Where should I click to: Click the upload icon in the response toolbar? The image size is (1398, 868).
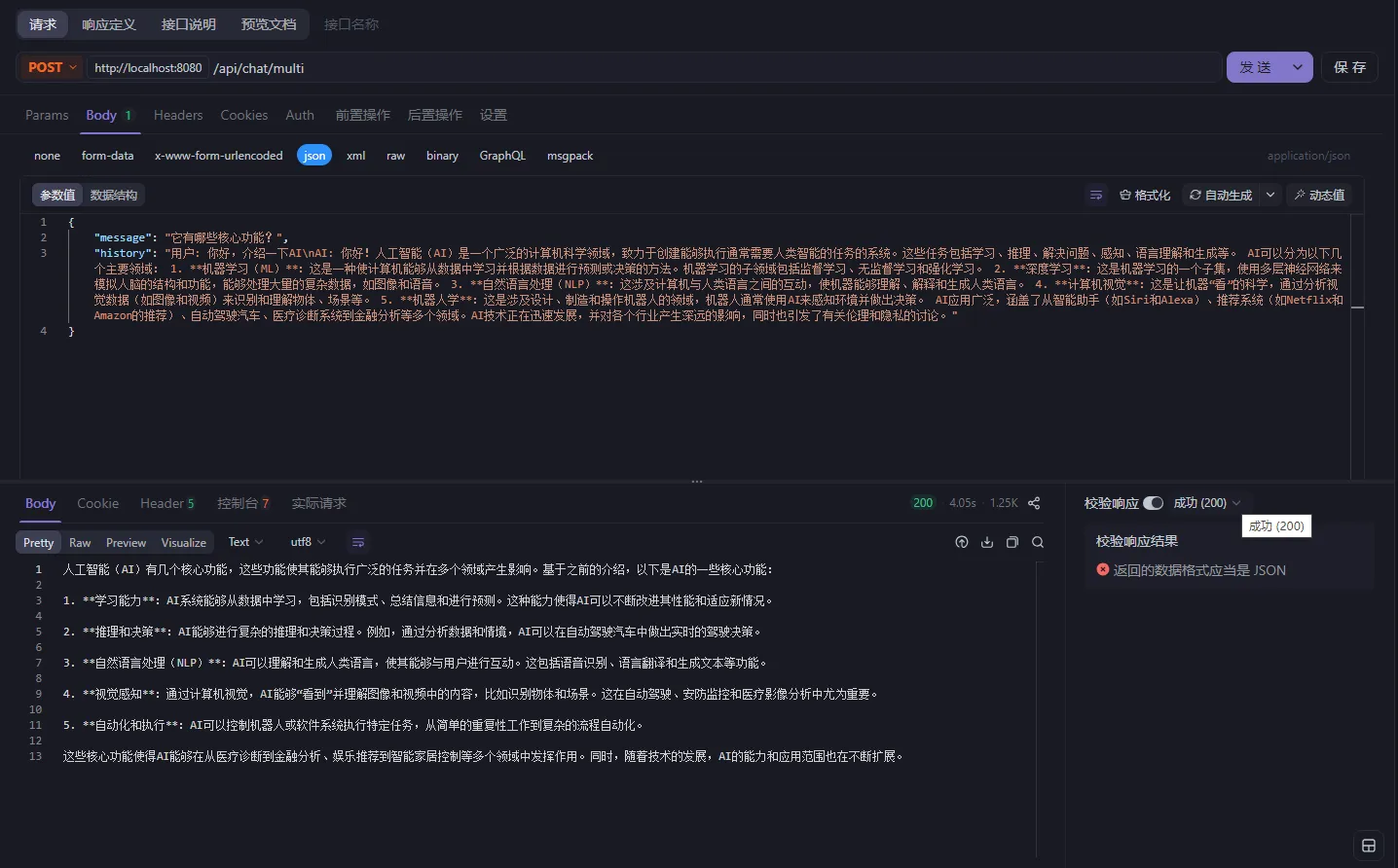962,542
